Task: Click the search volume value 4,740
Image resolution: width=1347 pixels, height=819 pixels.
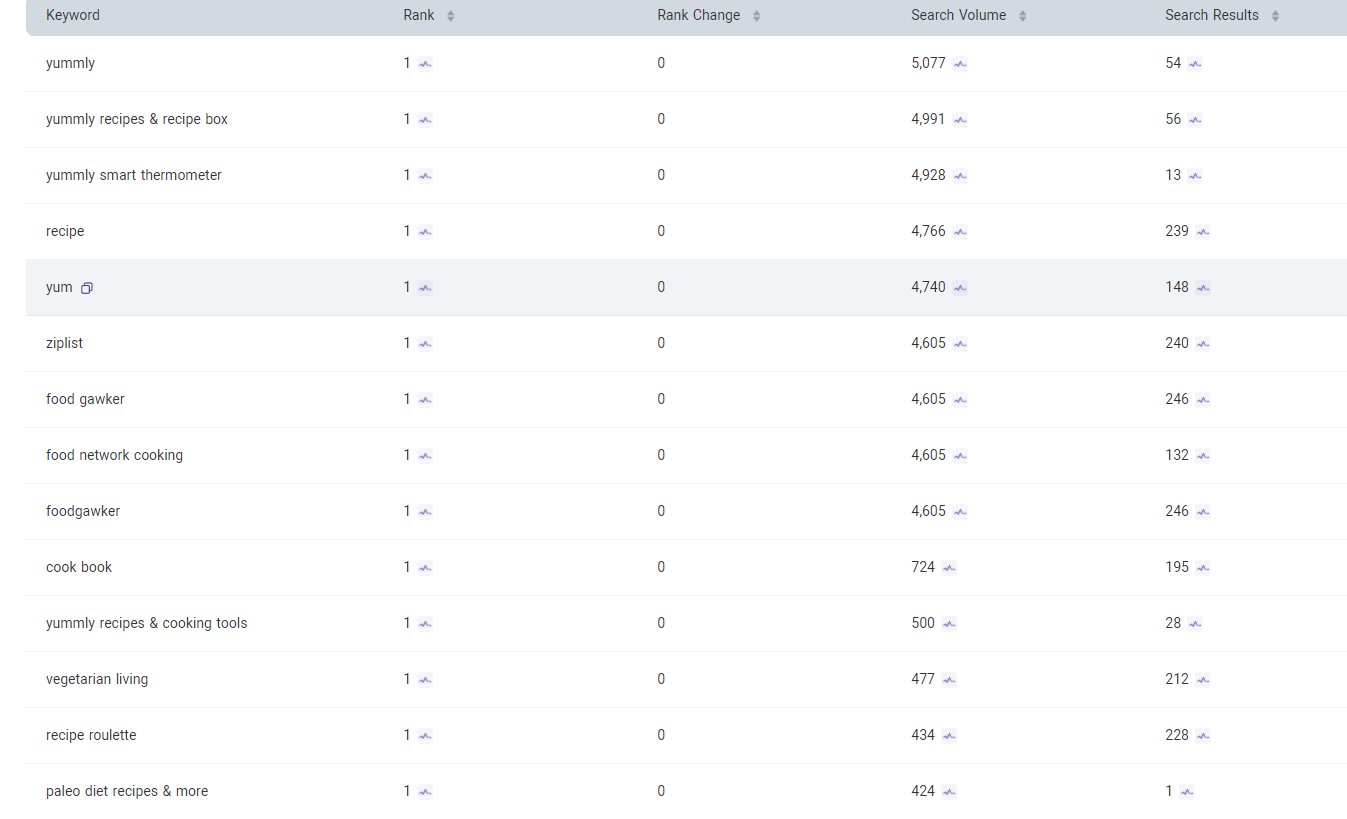Action: click(x=928, y=287)
